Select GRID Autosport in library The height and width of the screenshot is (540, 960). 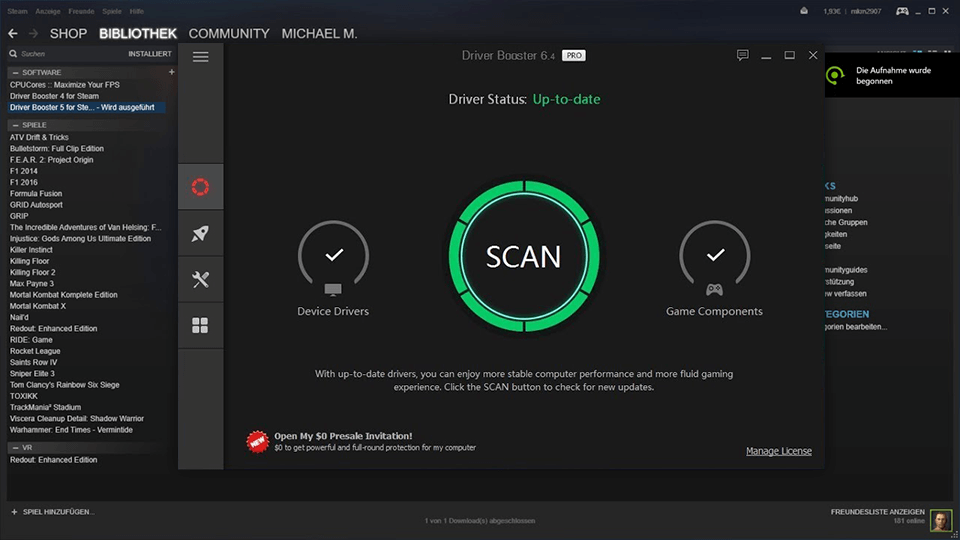(x=36, y=204)
